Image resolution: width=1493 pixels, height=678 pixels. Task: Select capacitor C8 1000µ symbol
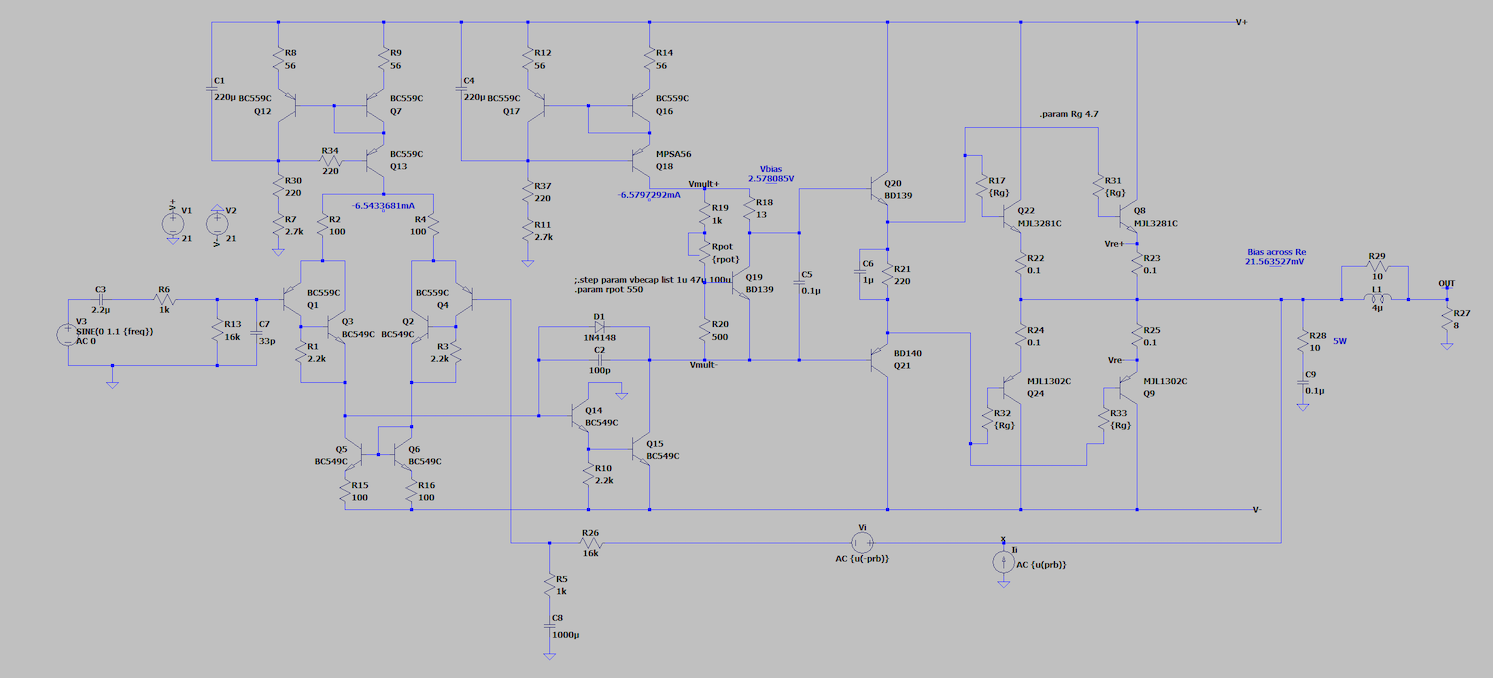(x=549, y=626)
